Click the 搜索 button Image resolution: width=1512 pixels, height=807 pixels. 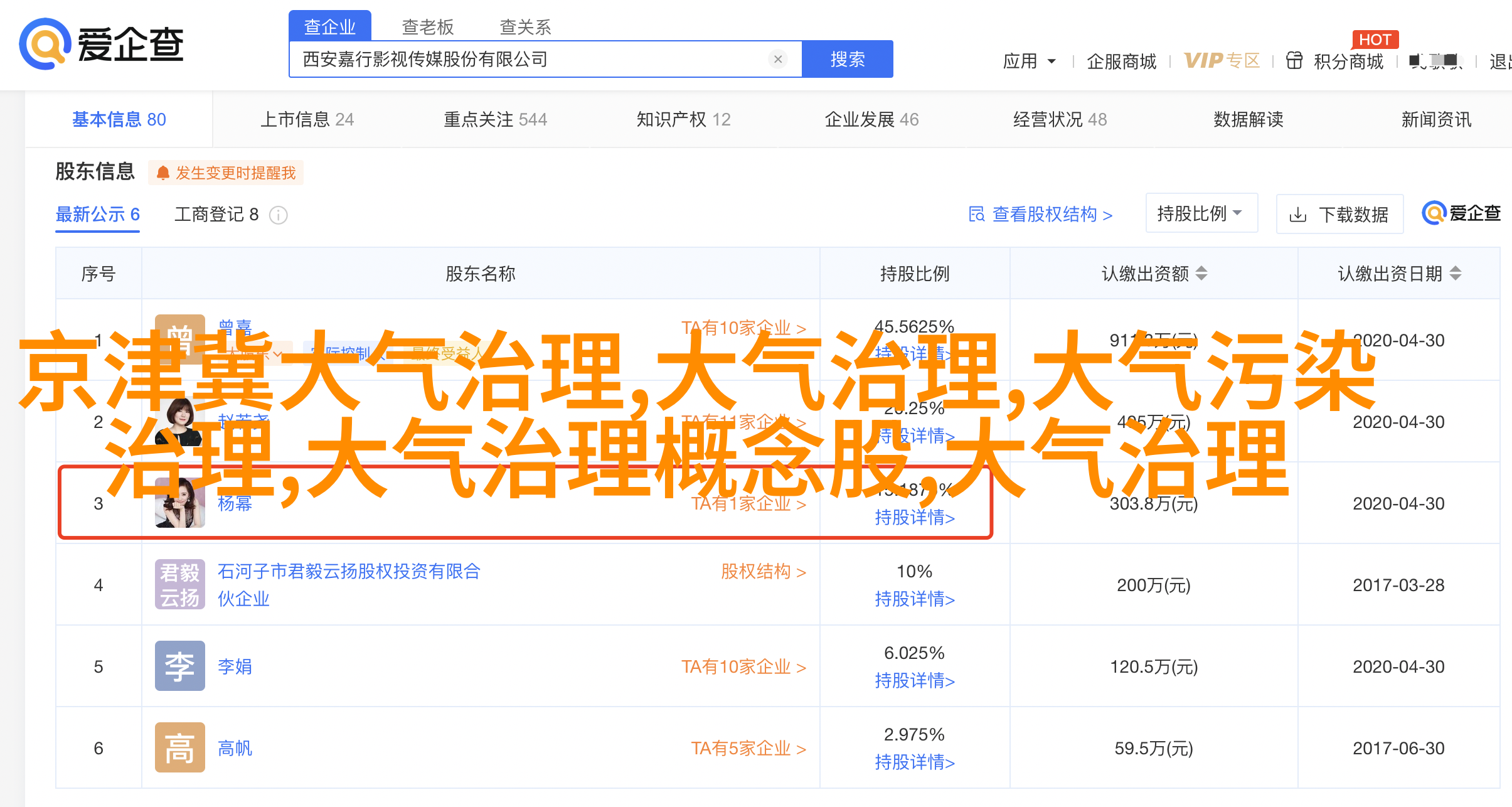[848, 59]
